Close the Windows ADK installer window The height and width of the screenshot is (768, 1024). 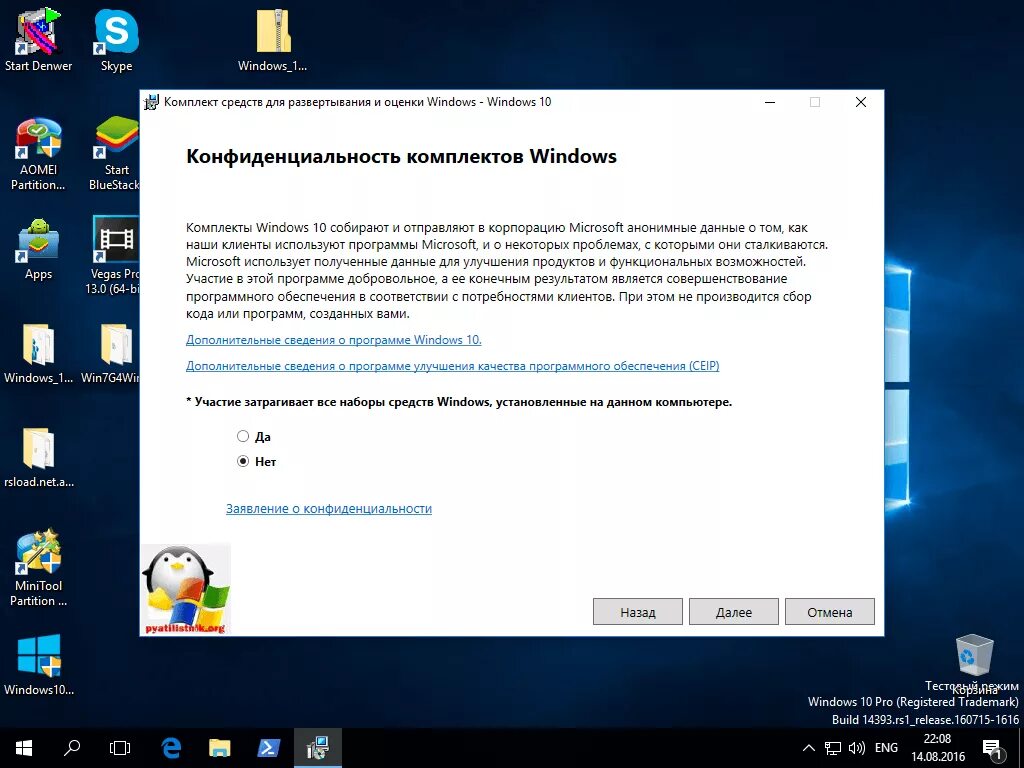coord(861,102)
